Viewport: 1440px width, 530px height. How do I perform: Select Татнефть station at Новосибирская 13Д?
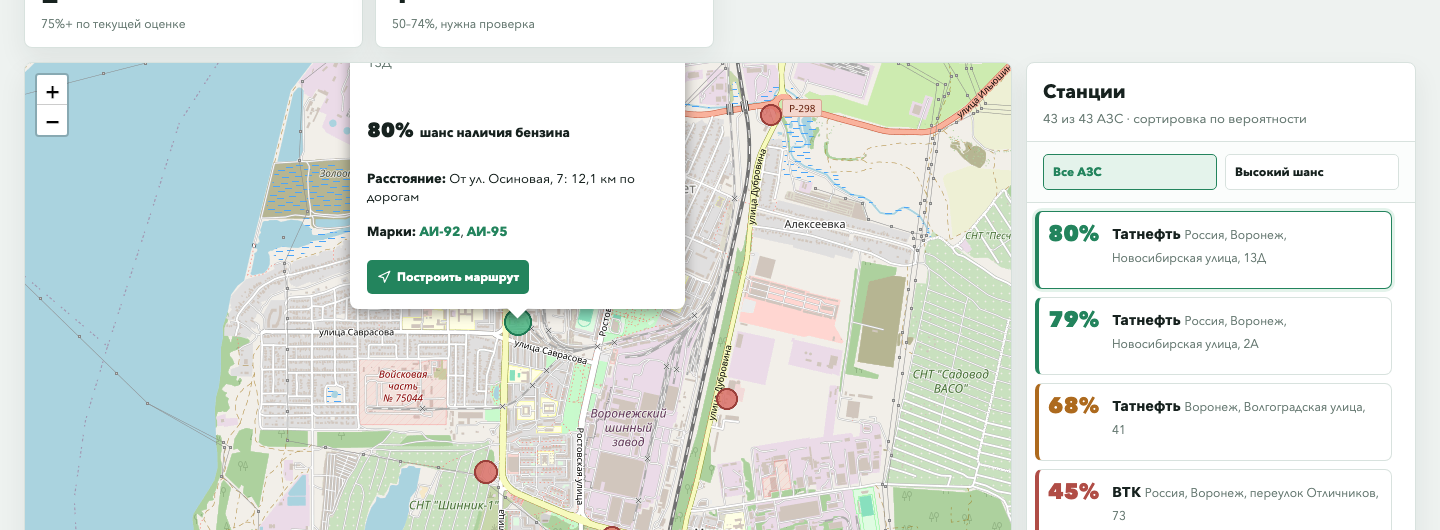point(1213,249)
